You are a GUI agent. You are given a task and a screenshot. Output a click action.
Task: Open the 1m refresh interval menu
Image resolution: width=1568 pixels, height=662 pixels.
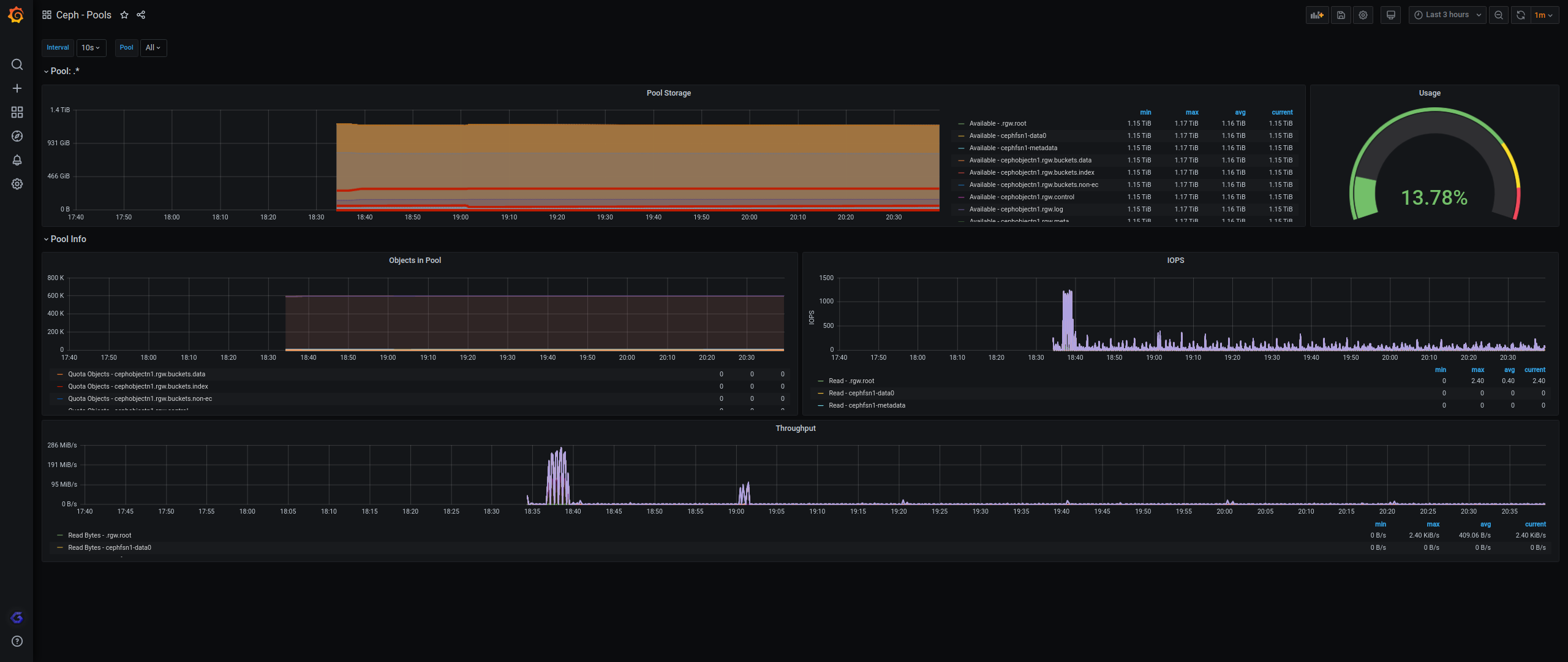click(1543, 15)
